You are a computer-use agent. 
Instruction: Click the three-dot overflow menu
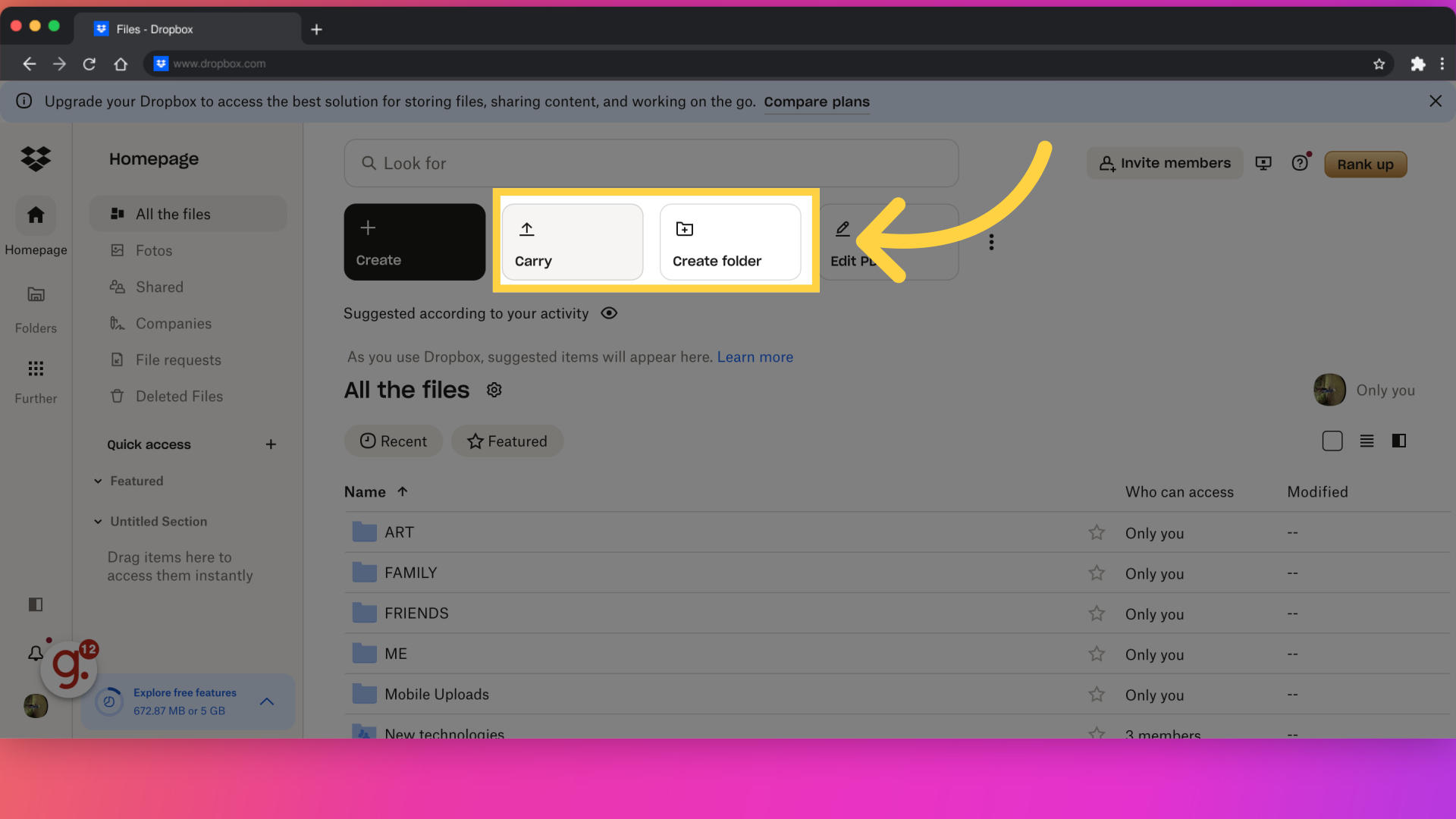tap(991, 241)
